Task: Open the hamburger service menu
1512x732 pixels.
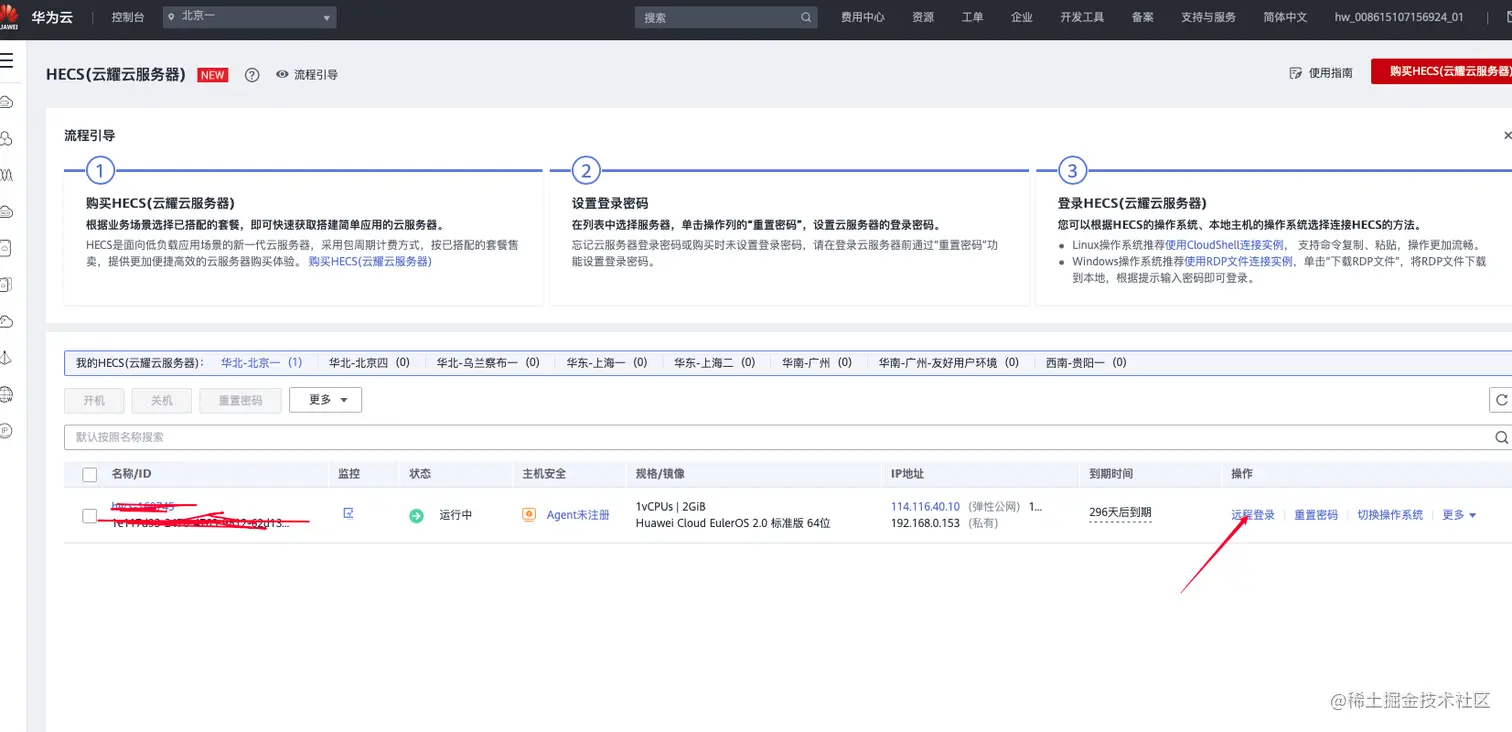Action: pos(6,61)
